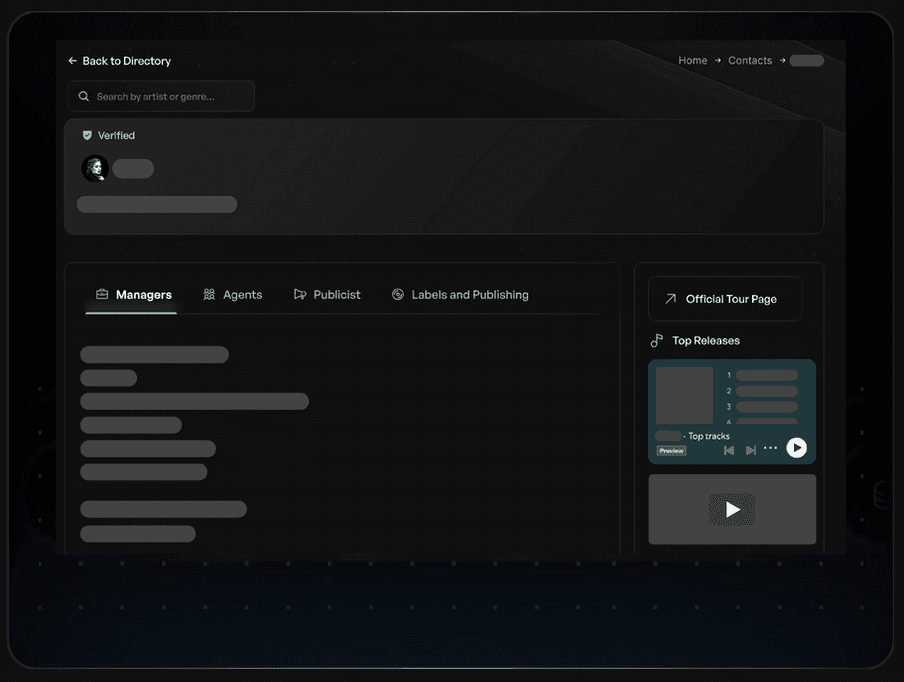Click the search magnifier icon

coord(84,96)
